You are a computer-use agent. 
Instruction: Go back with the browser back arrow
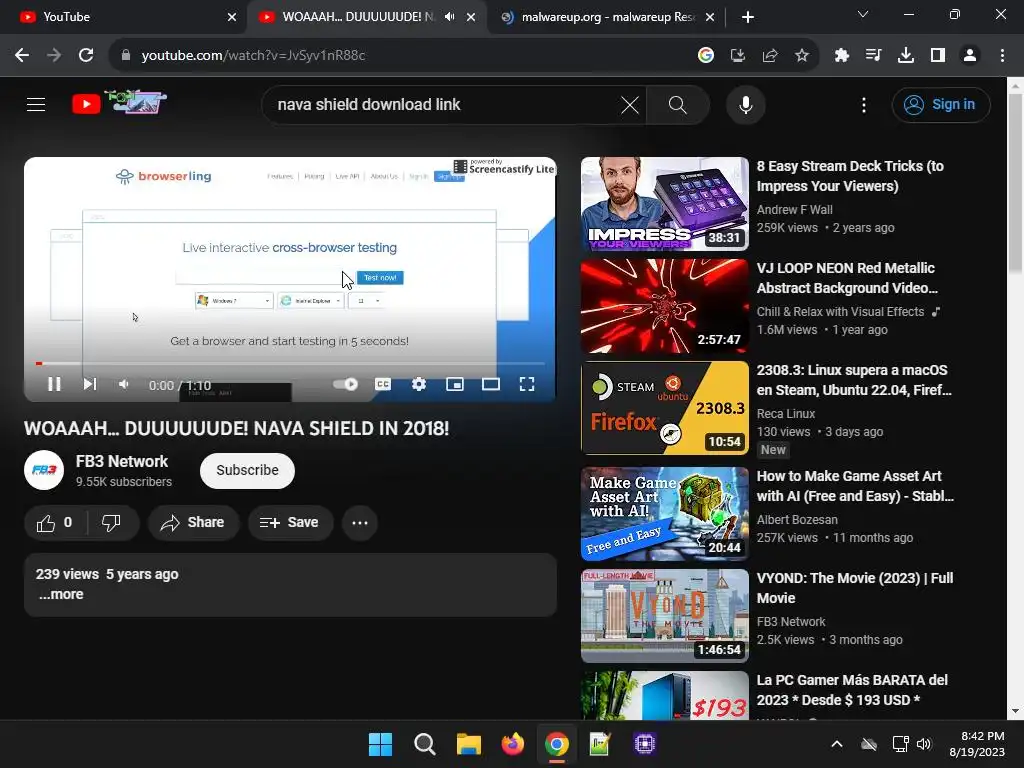[x=22, y=56]
